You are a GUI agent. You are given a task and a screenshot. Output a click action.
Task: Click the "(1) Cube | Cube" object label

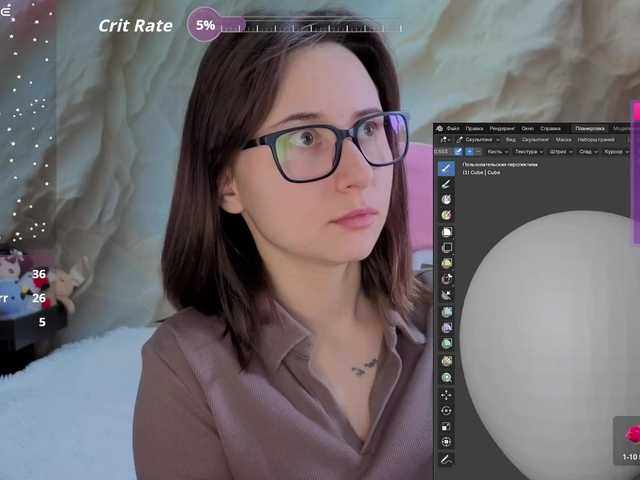[x=481, y=172]
